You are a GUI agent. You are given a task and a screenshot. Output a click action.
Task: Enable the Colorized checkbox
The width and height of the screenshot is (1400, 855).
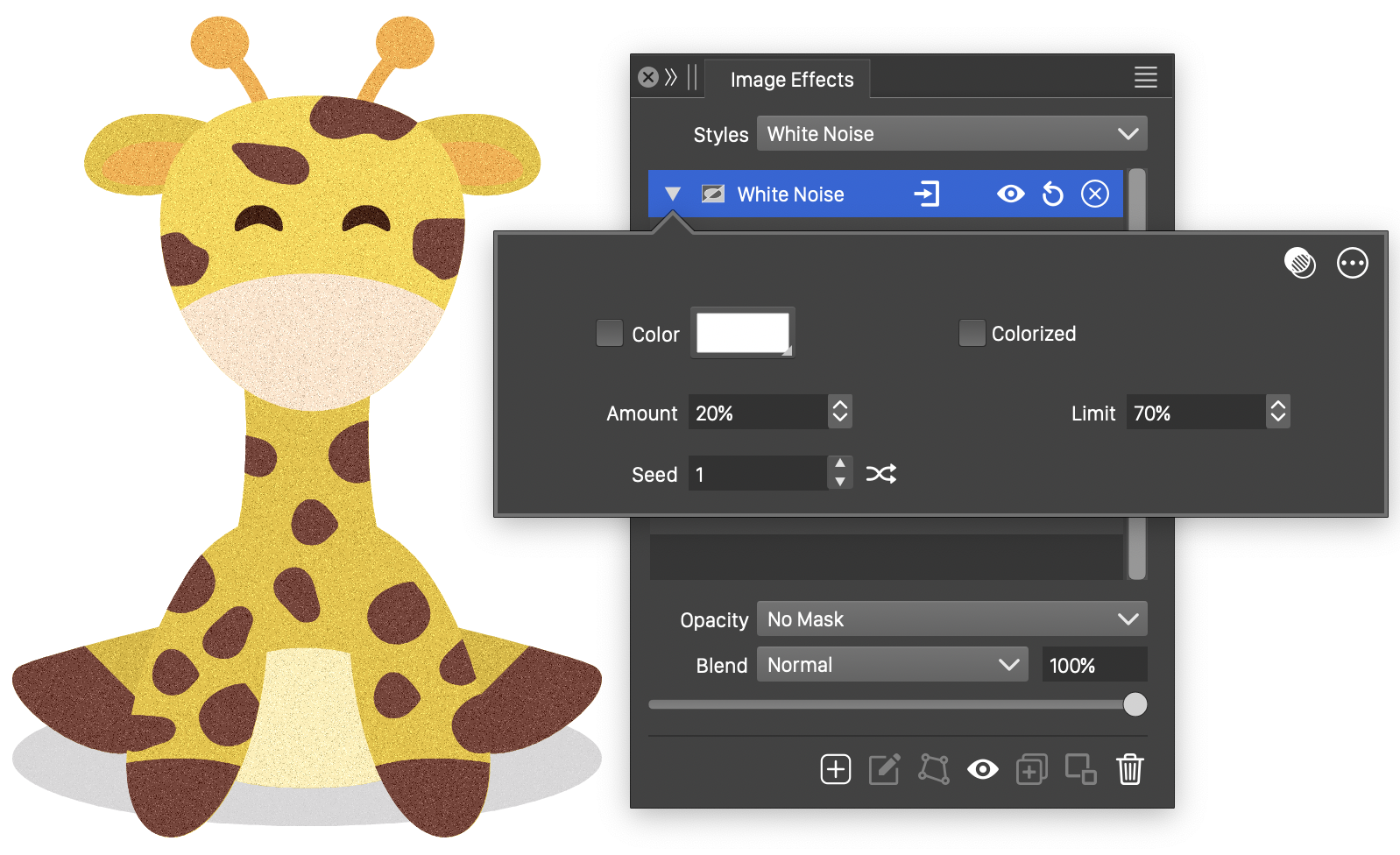[x=972, y=333]
